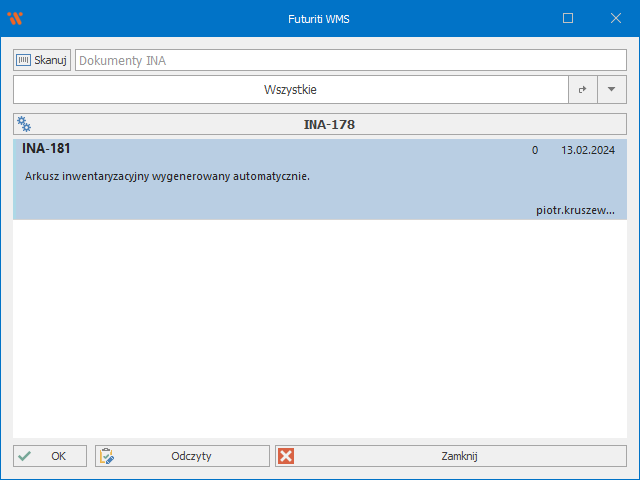This screenshot has height=480, width=640.
Task: Expand the dropdown arrow next to Wszystkie
Action: click(612, 89)
